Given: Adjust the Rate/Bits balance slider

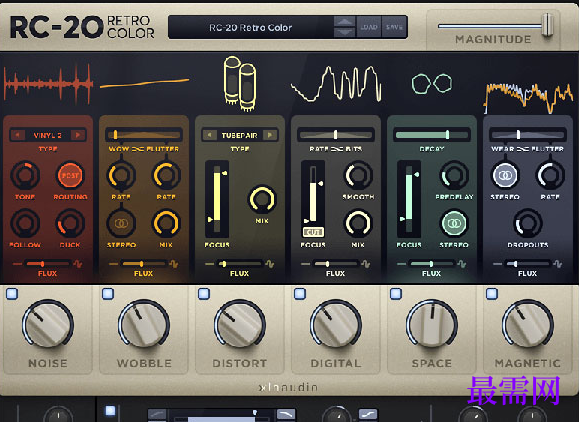Looking at the screenshot, I should pos(336,134).
